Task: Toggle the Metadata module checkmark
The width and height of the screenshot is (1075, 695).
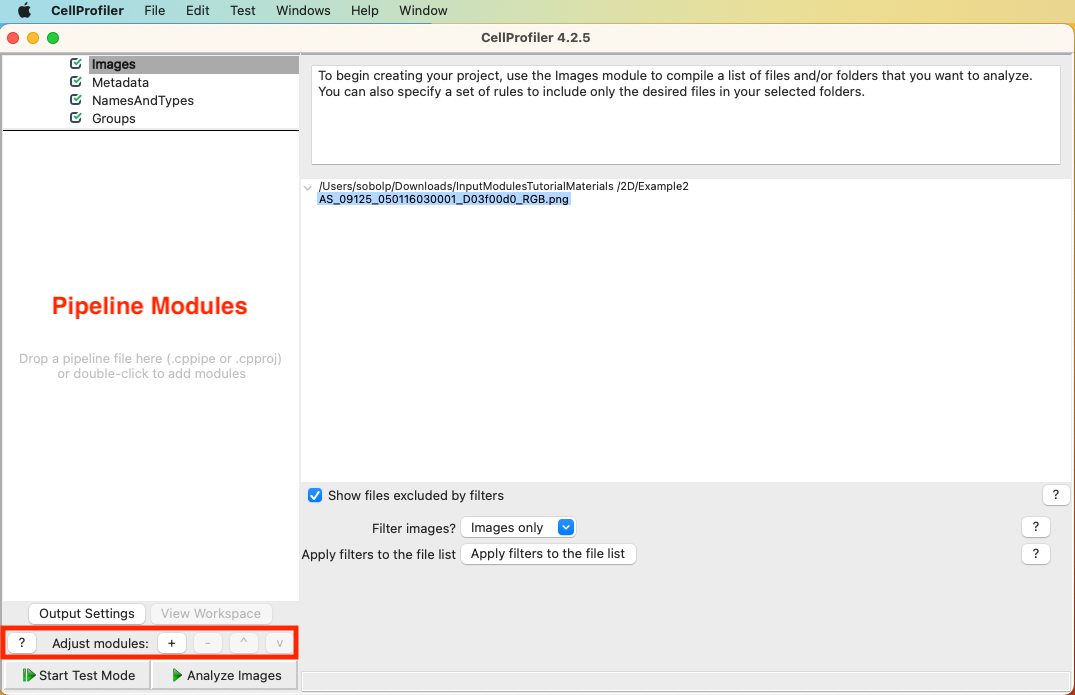Action: pos(75,82)
